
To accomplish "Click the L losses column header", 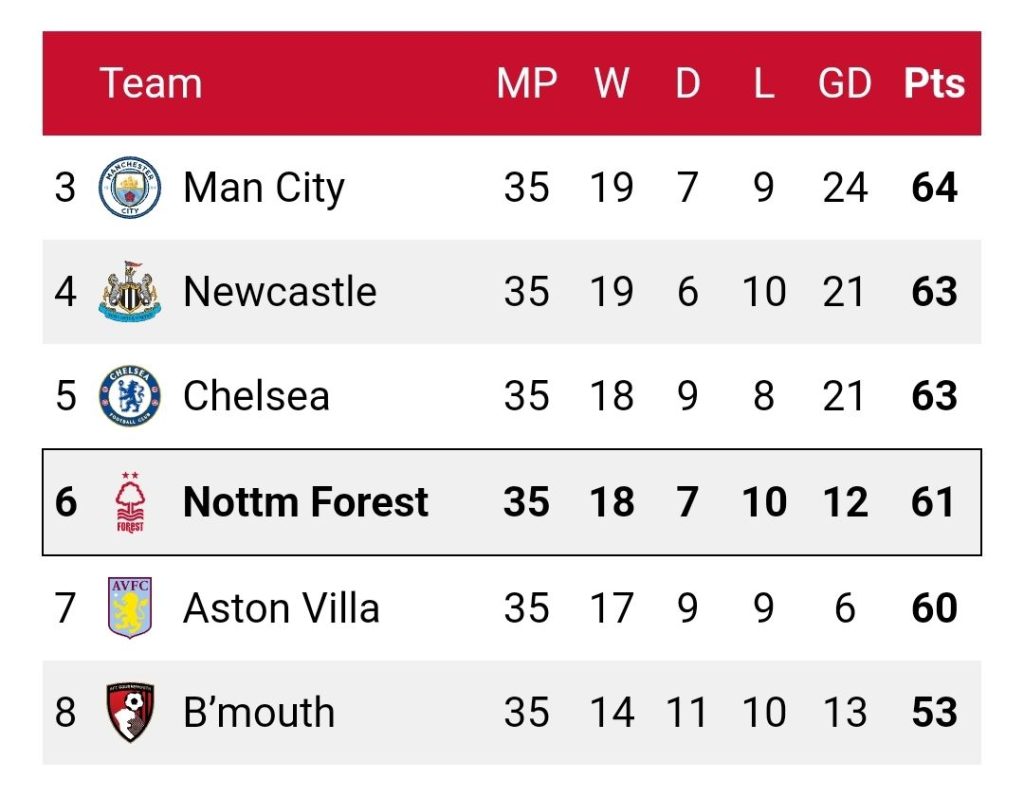I will pyautogui.click(x=764, y=84).
